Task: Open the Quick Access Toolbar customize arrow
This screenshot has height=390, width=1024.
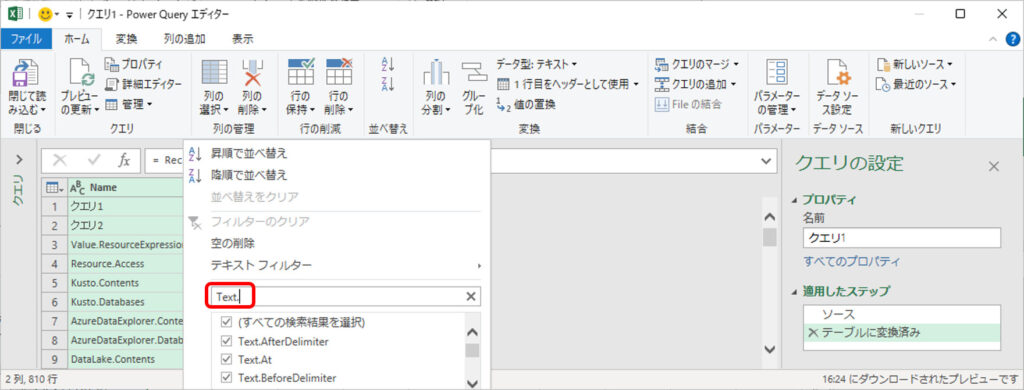Action: (69, 14)
